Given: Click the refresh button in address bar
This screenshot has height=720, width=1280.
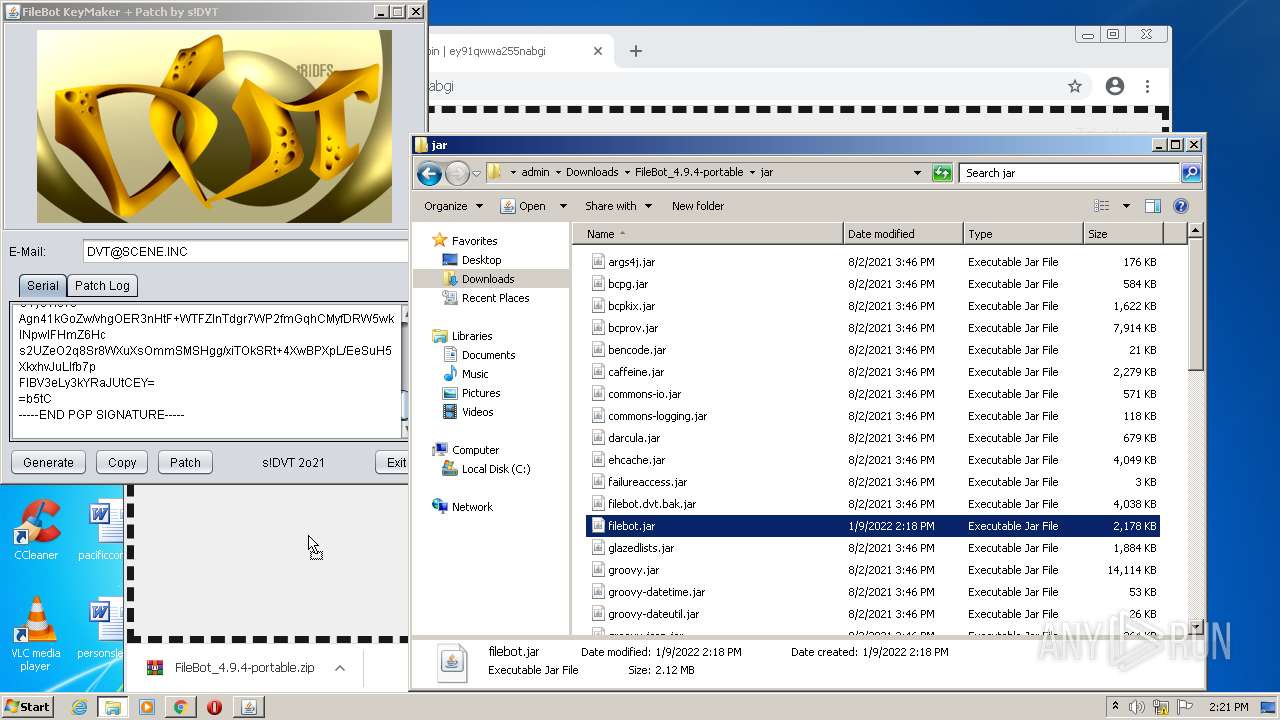Looking at the screenshot, I should [x=942, y=173].
